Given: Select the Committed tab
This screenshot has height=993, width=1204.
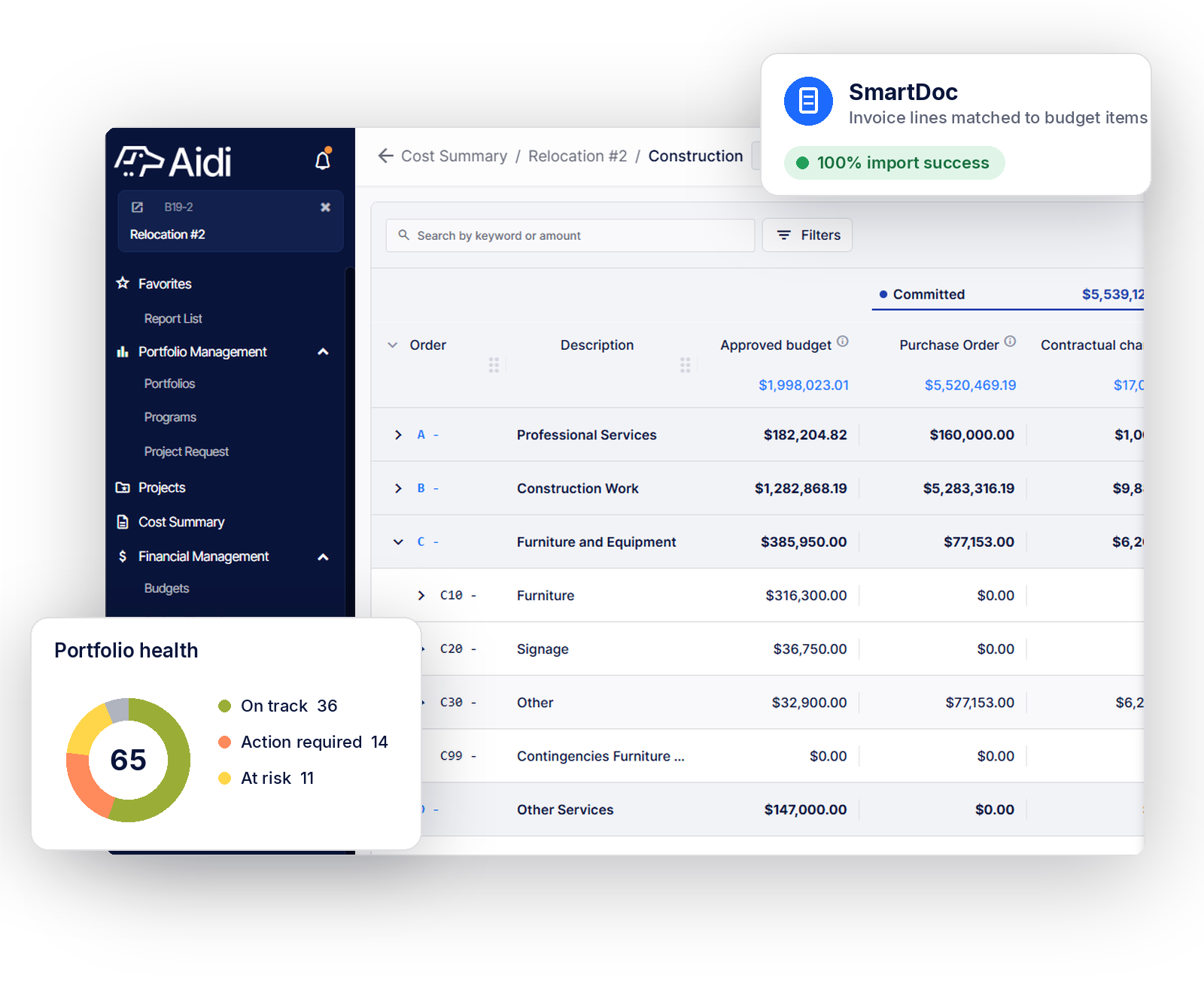Looking at the screenshot, I should point(1008,294).
